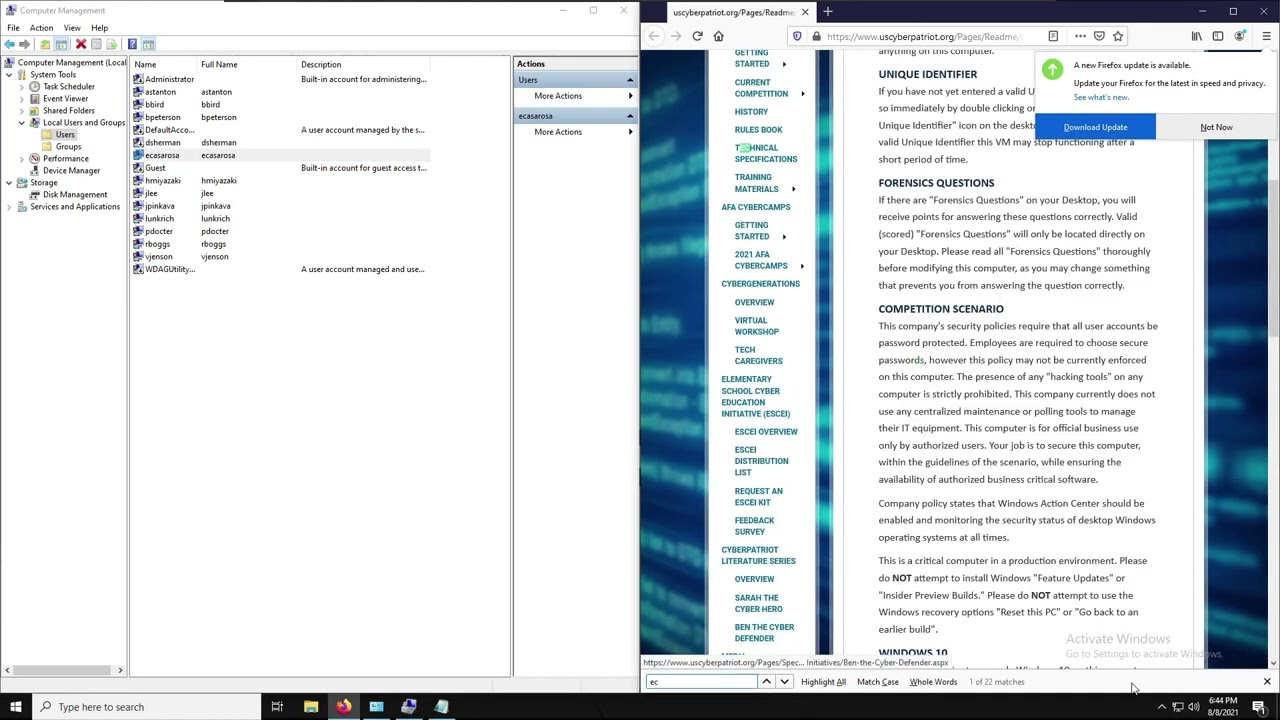Click the red X Delete toolbar icon
Screen dimensions: 1280x720
(x=81, y=44)
